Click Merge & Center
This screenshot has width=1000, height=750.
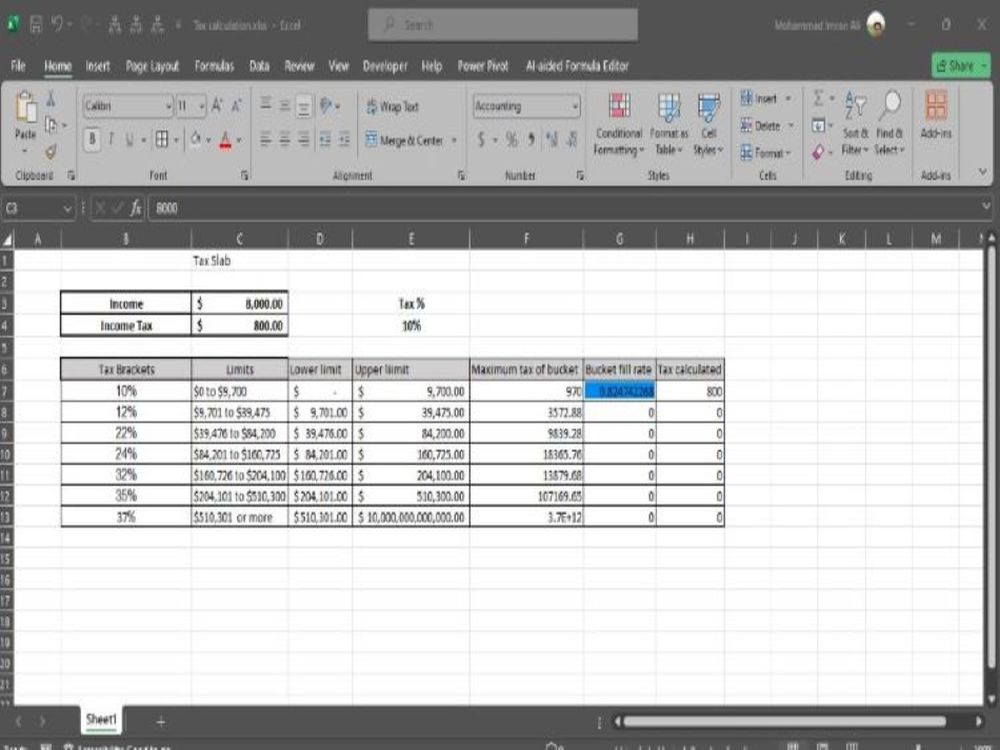404,140
